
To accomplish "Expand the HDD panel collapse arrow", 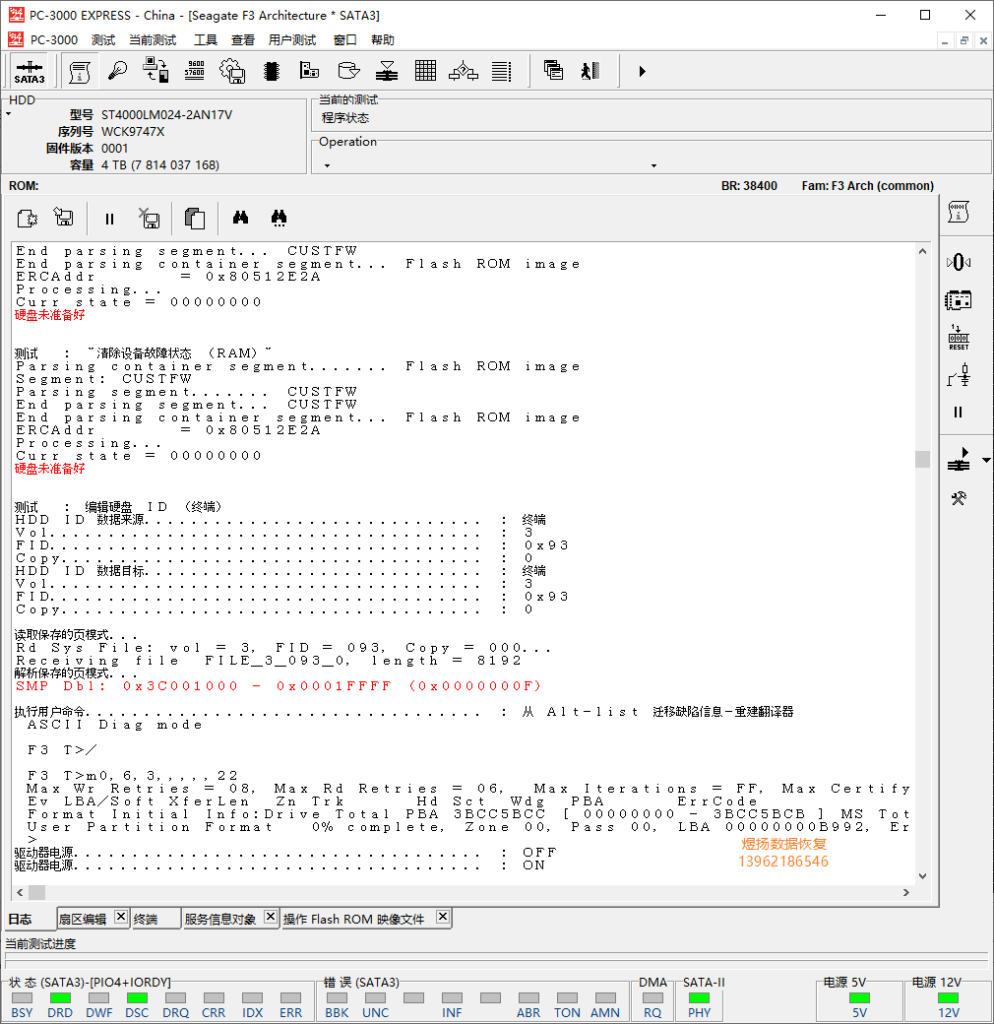I will [9, 114].
